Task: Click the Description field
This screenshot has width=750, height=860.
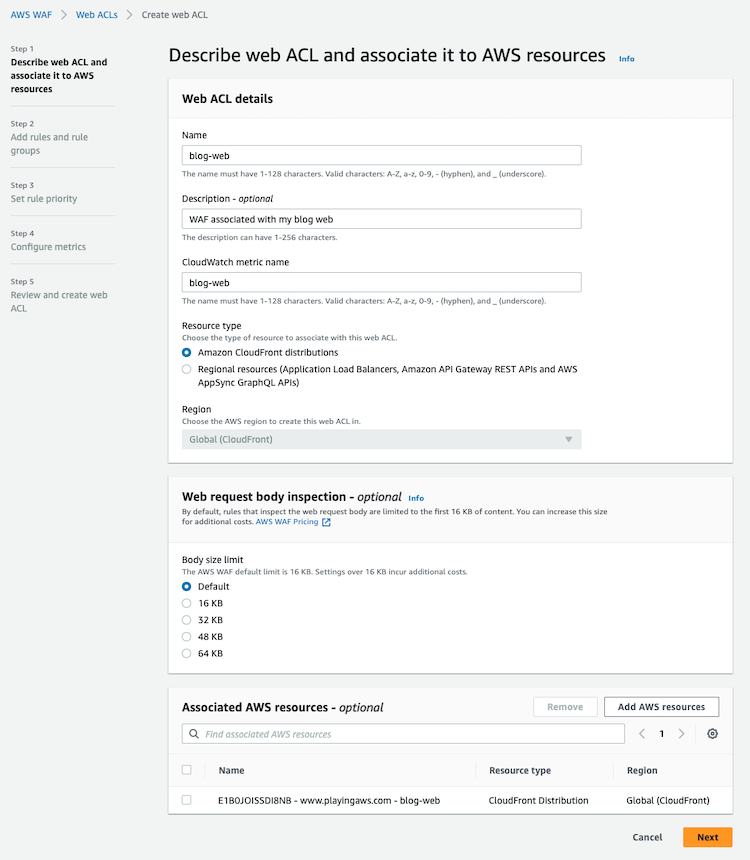Action: (x=381, y=219)
